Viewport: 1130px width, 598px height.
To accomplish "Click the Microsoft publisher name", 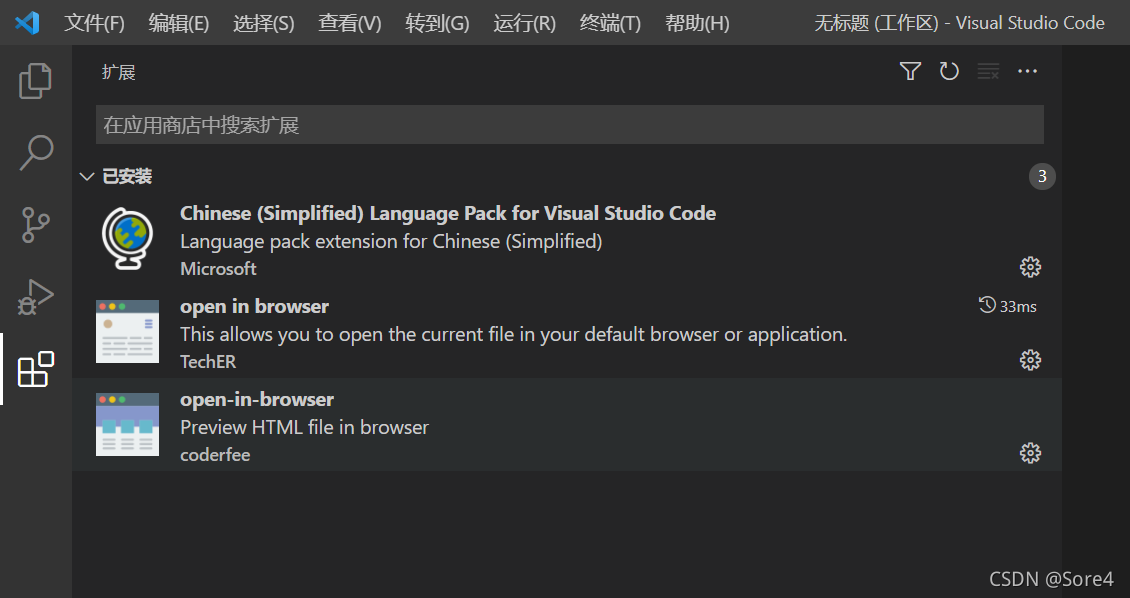I will click(x=218, y=269).
